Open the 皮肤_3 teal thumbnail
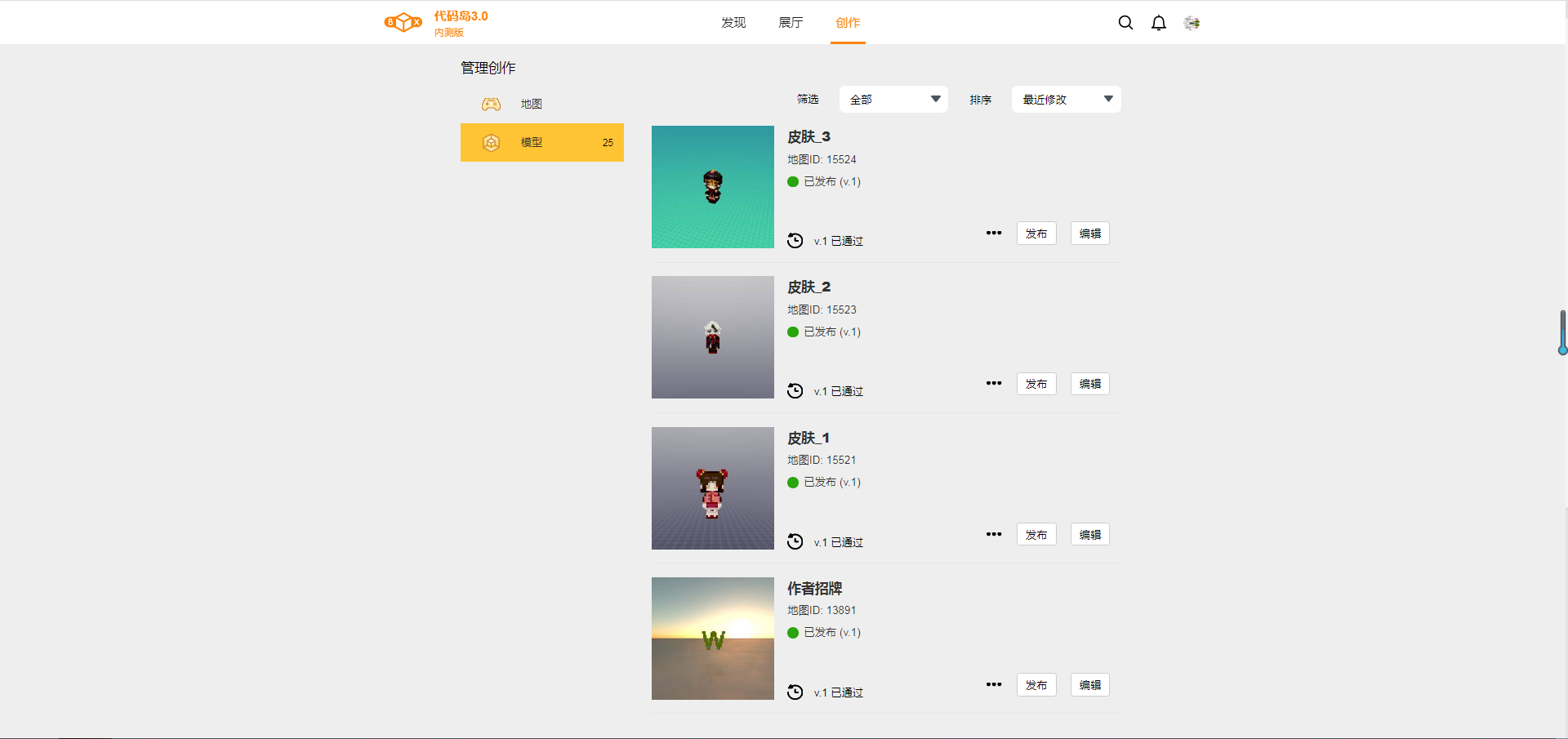Viewport: 1568px width, 739px height. [x=713, y=187]
